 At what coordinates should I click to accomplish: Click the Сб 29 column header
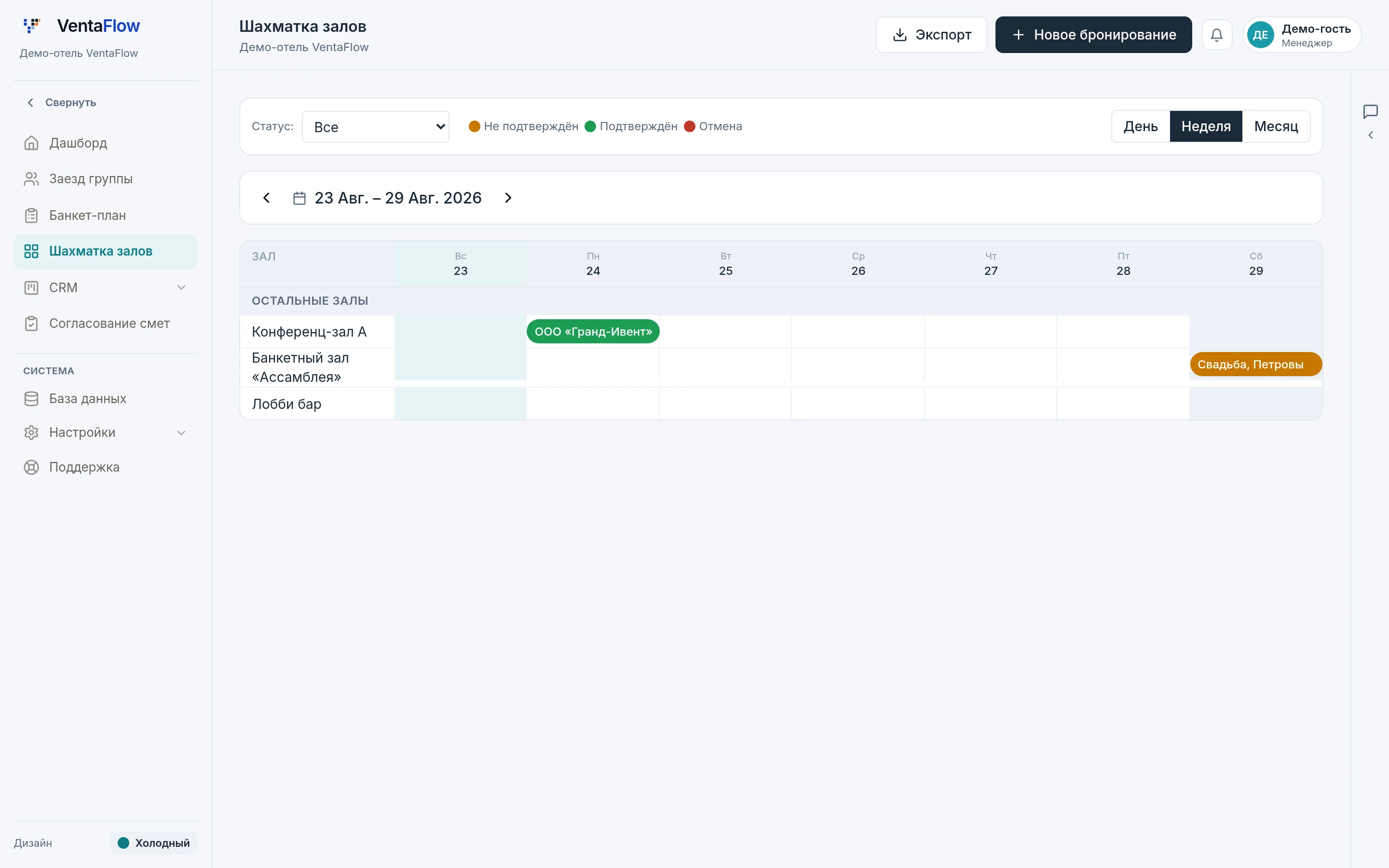(x=1256, y=264)
